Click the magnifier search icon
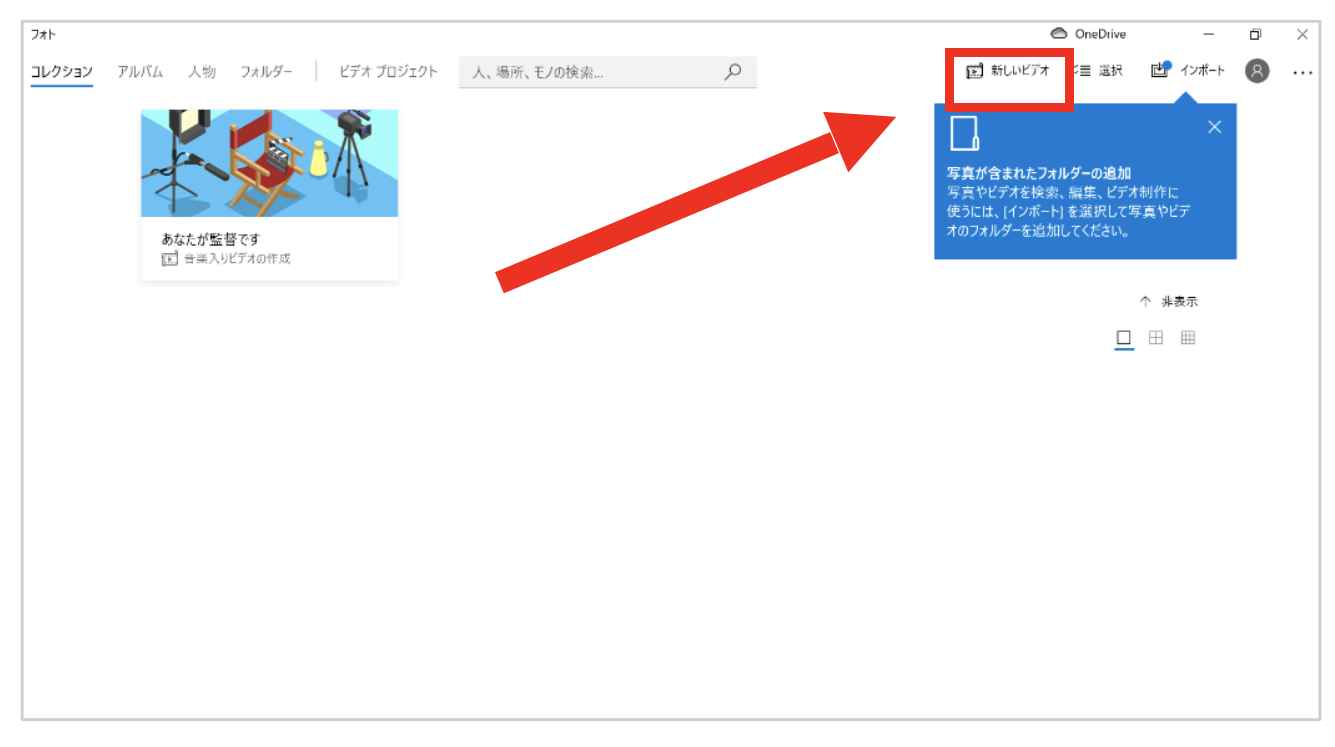 pyautogui.click(x=733, y=71)
